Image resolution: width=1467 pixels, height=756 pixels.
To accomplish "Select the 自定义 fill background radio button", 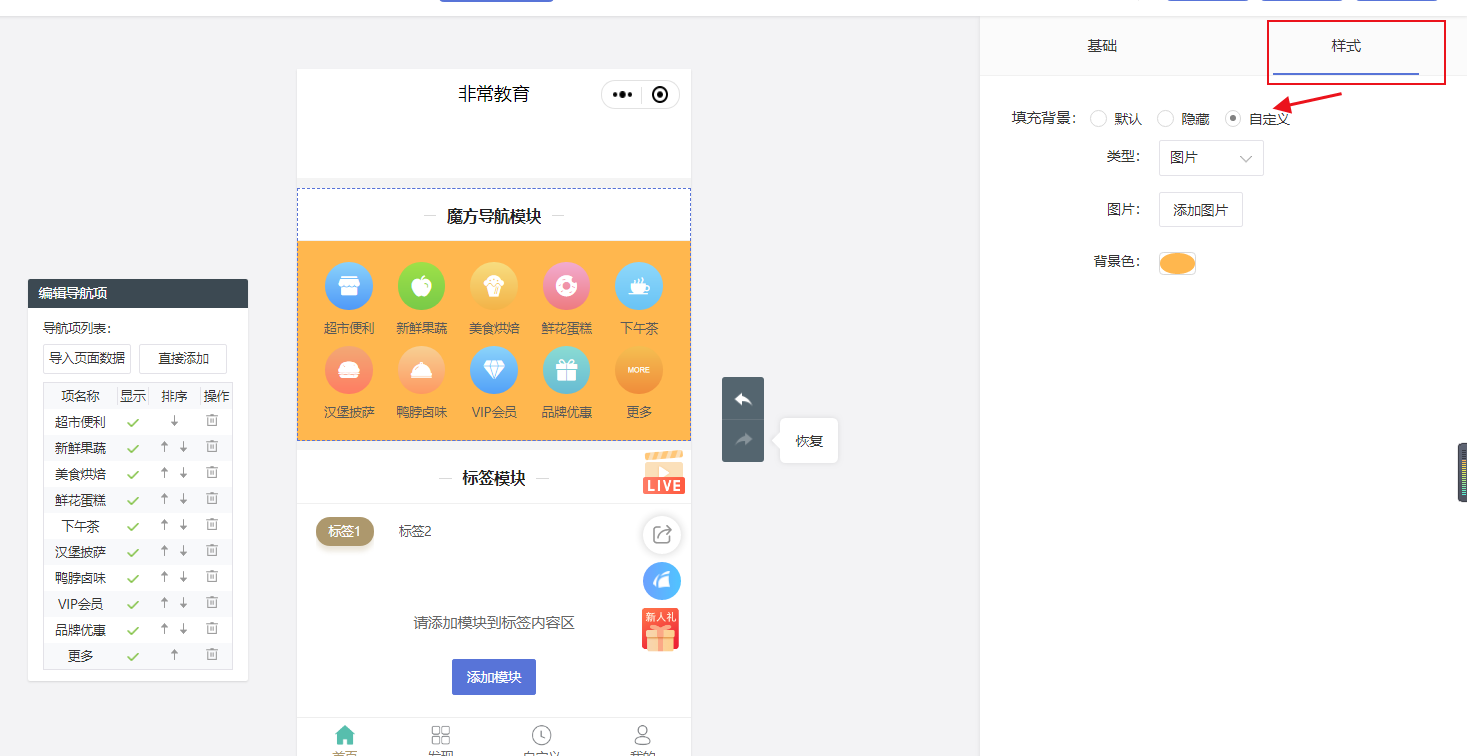I will point(1231,118).
